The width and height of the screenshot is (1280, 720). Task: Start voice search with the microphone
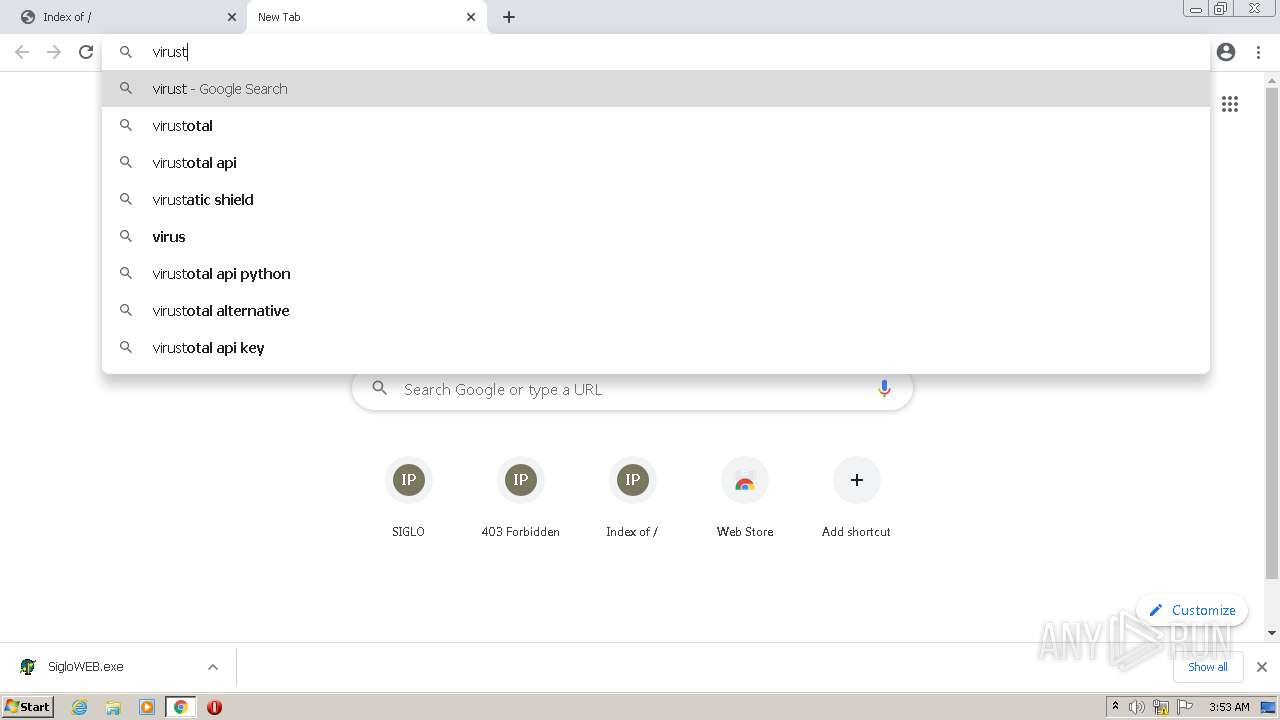[884, 389]
